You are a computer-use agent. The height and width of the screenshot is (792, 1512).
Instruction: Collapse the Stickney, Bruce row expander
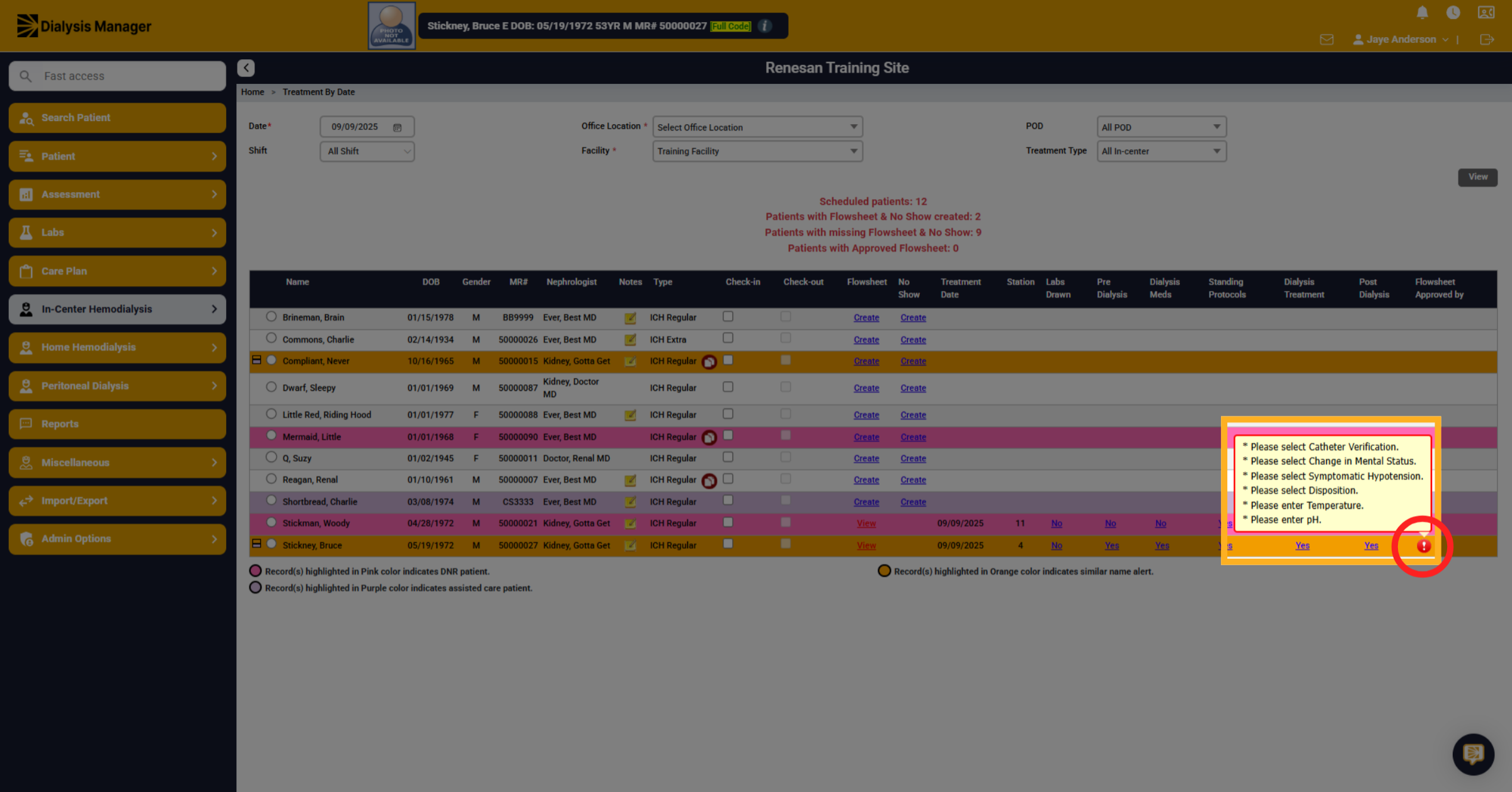256,544
